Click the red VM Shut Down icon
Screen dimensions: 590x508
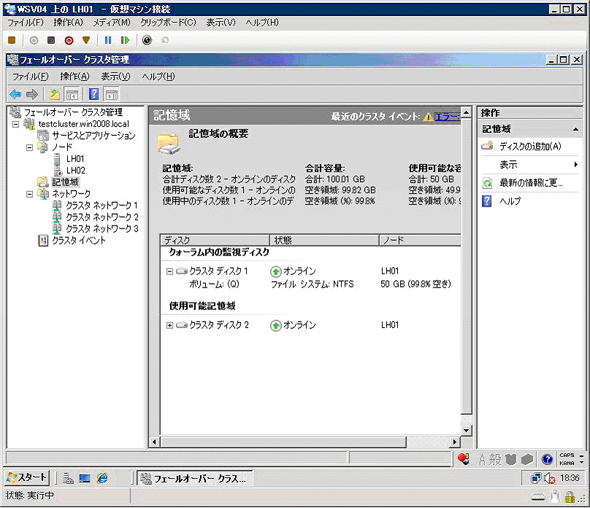click(x=69, y=40)
